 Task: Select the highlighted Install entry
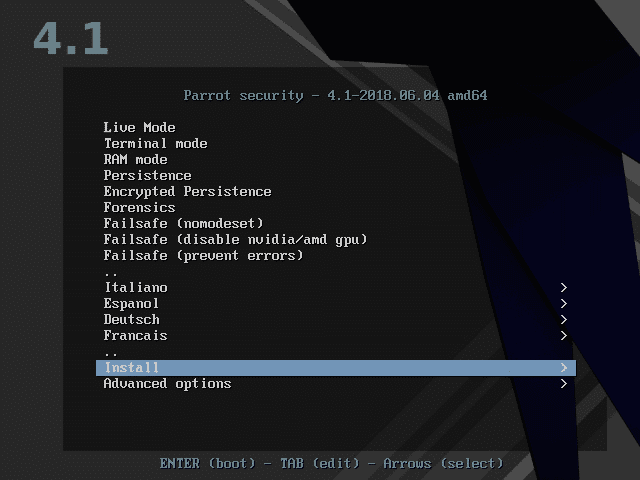tap(131, 368)
